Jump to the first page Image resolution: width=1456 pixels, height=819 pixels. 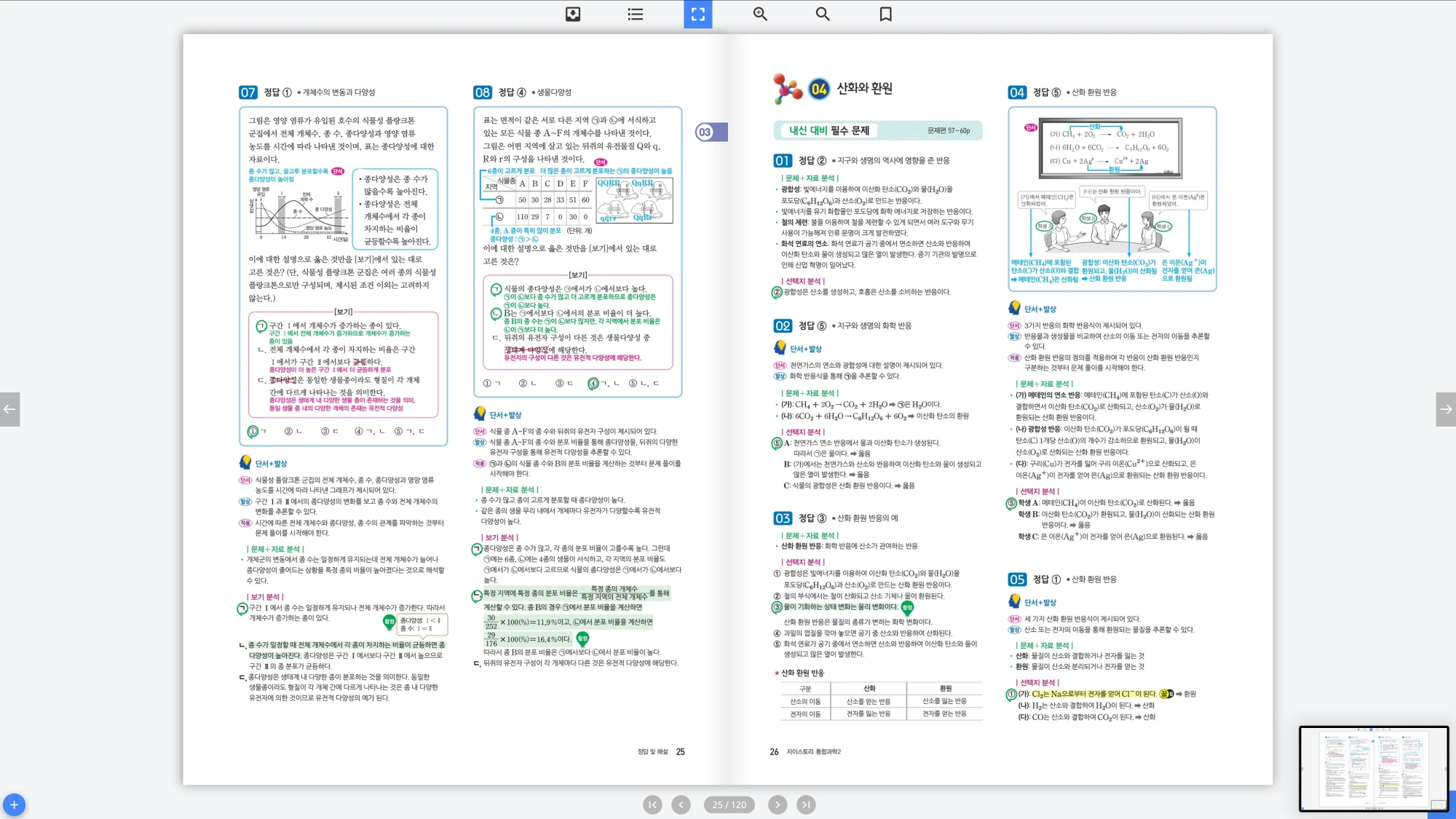tap(652, 804)
